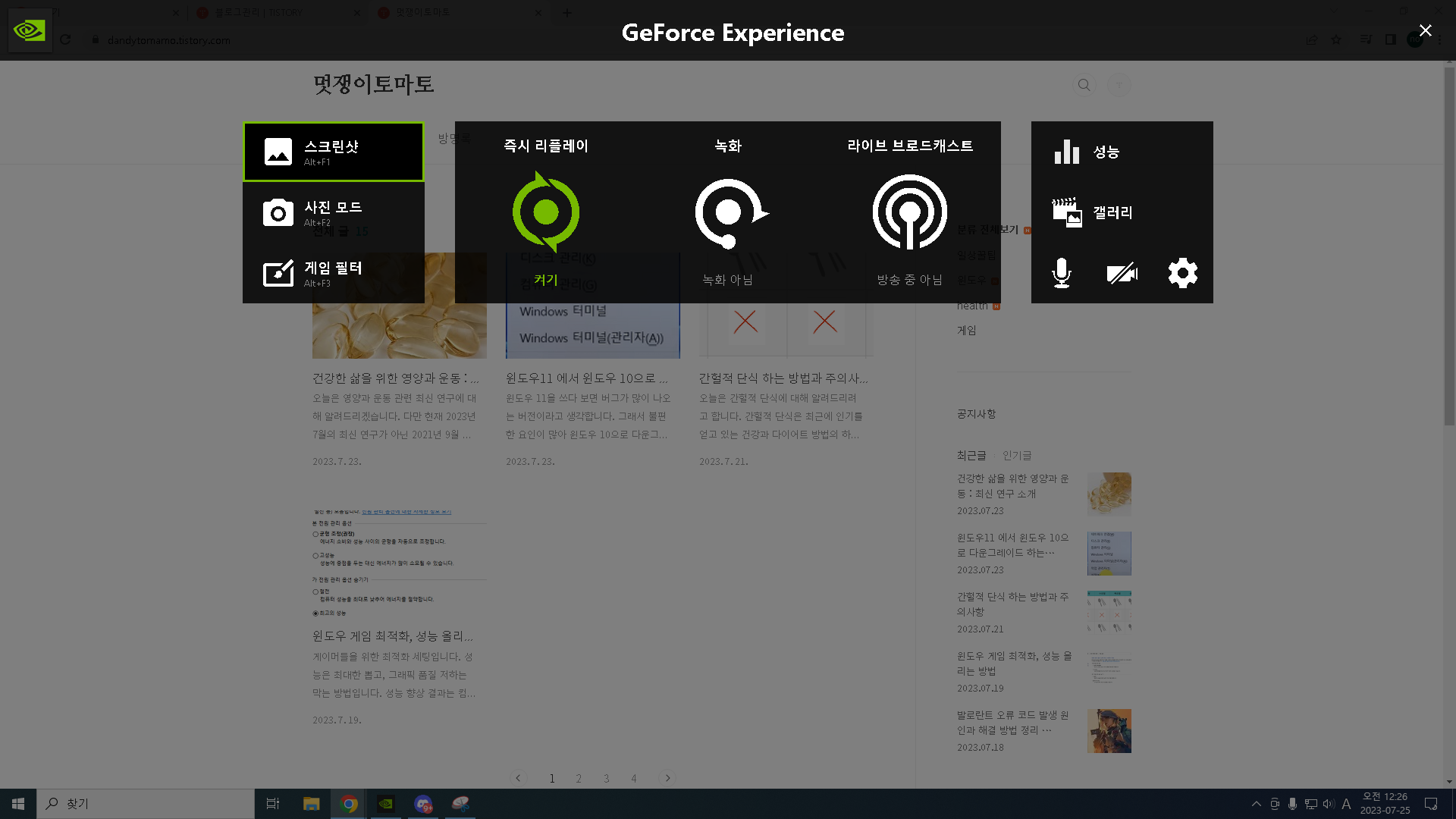Viewport: 1456px width, 819px height.
Task: Open the Valorant post thumbnail in sidebar
Action: (x=1109, y=731)
